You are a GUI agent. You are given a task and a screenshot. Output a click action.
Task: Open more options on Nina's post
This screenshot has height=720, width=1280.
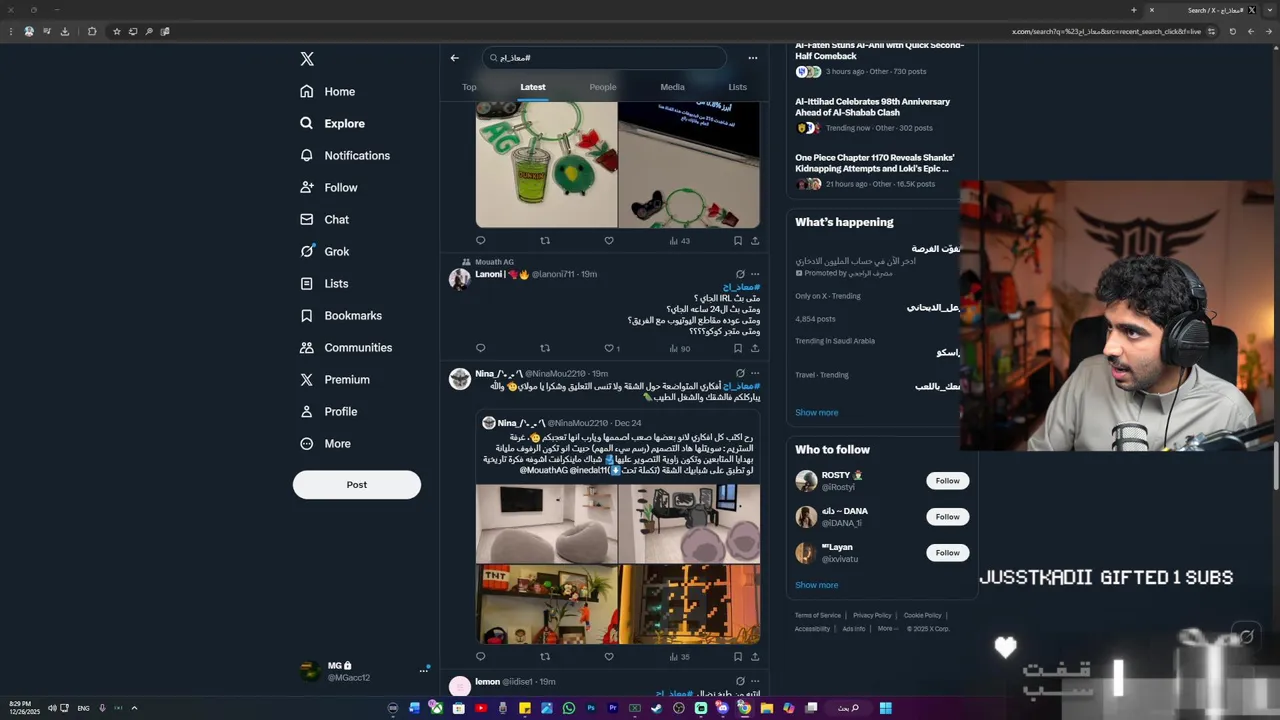[x=755, y=373]
